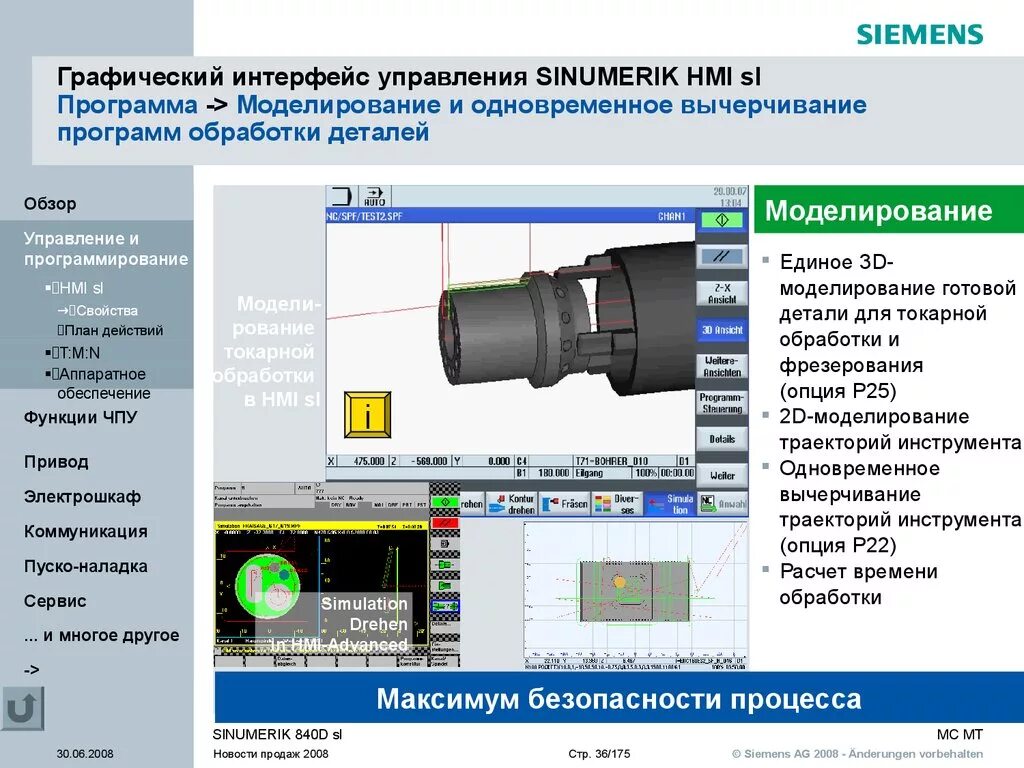The height and width of the screenshot is (768, 1024).
Task: Open the Электрошкаф navigation item
Action: pyautogui.click(x=82, y=497)
